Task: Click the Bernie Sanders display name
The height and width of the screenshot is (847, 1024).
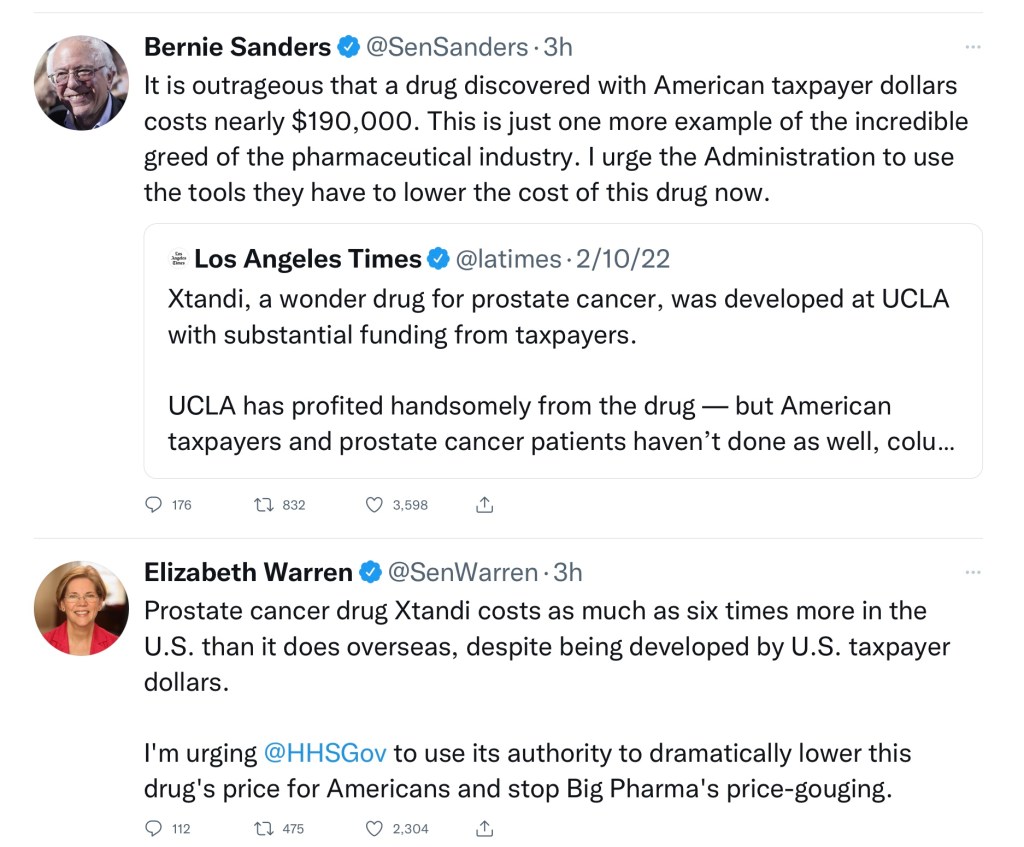Action: 237,47
